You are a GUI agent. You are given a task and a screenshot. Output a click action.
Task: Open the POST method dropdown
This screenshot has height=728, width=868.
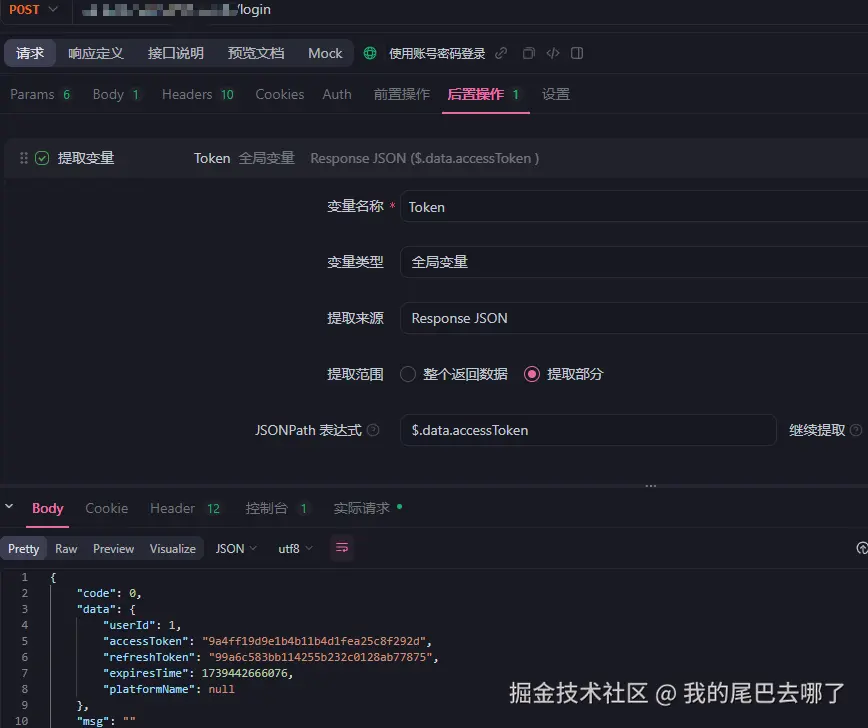click(34, 9)
